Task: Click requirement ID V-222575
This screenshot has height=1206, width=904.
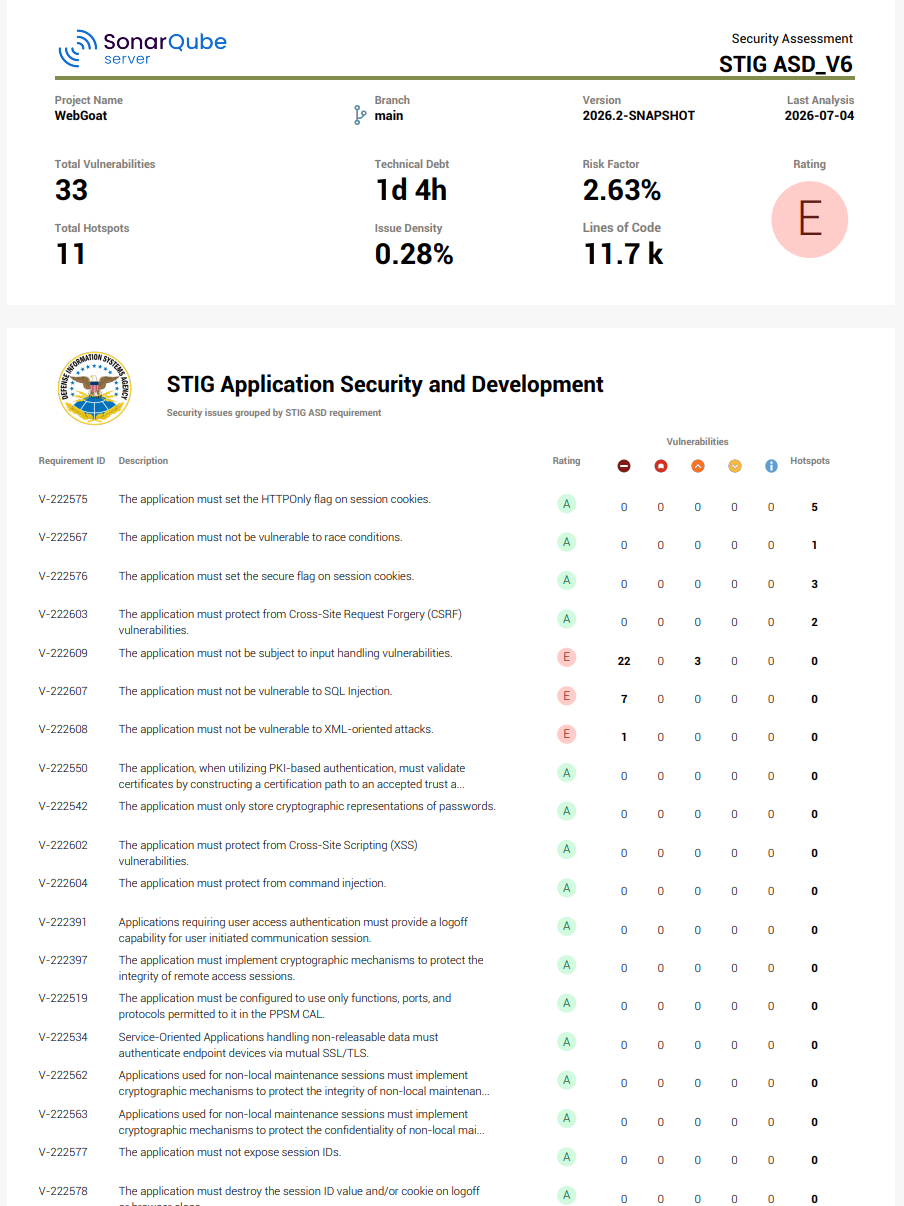Action: tap(63, 499)
